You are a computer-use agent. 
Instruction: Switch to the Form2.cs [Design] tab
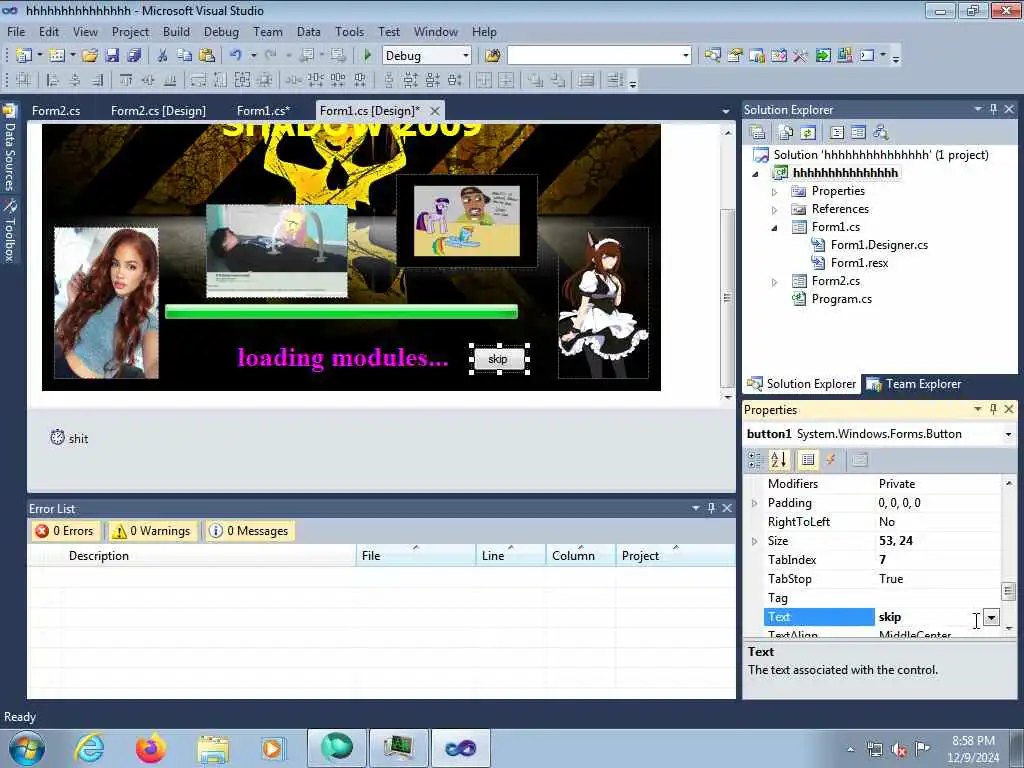(158, 110)
